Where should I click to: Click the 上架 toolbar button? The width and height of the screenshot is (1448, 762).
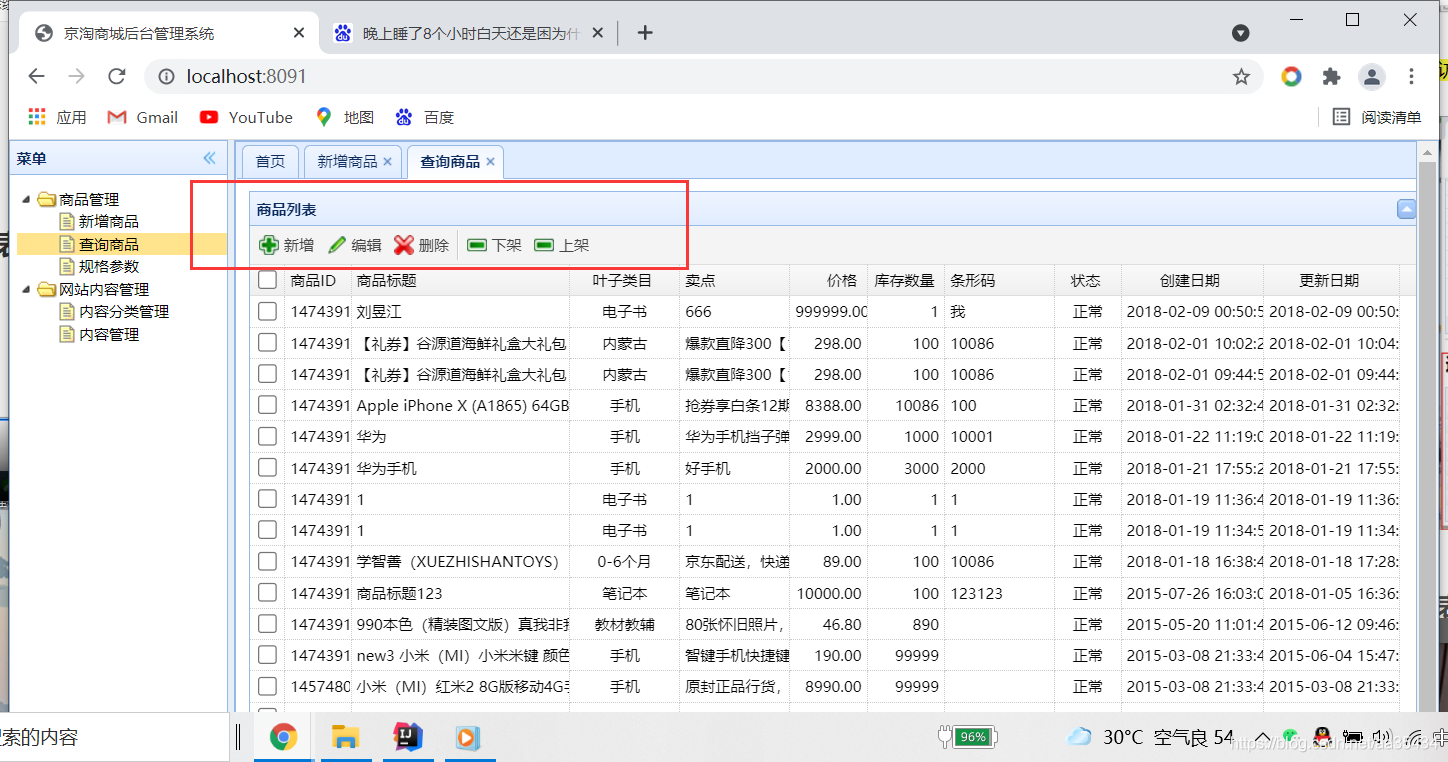562,245
